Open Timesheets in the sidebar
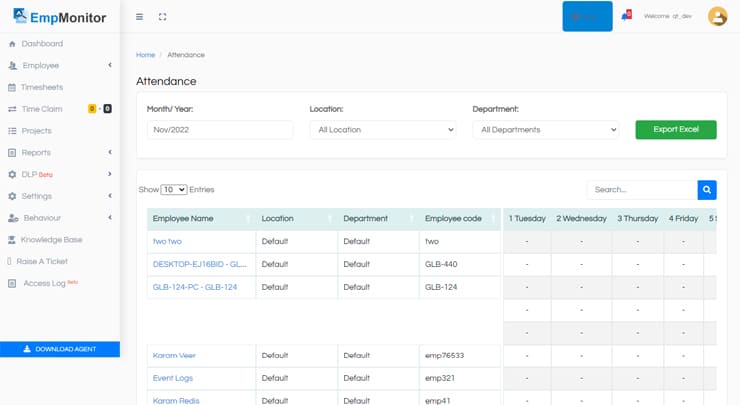 pyautogui.click(x=42, y=87)
